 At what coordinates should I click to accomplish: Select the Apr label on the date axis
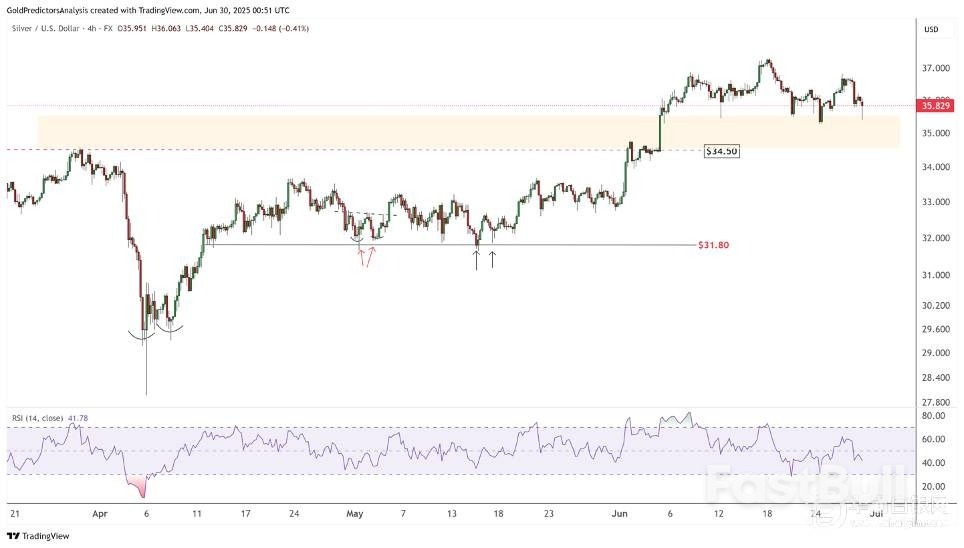tap(98, 513)
